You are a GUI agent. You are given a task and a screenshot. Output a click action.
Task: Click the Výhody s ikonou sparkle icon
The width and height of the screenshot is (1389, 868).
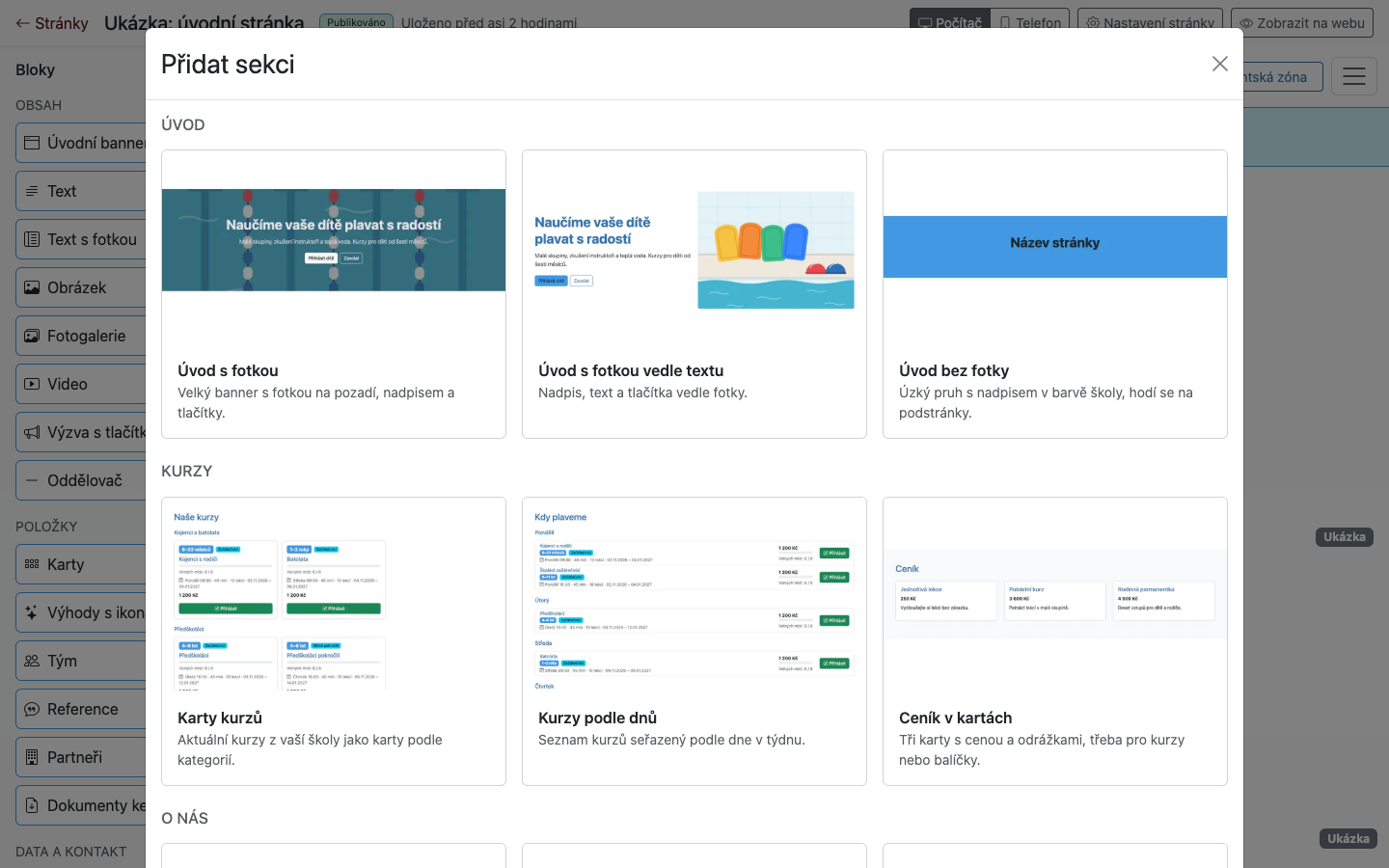pyautogui.click(x=32, y=612)
